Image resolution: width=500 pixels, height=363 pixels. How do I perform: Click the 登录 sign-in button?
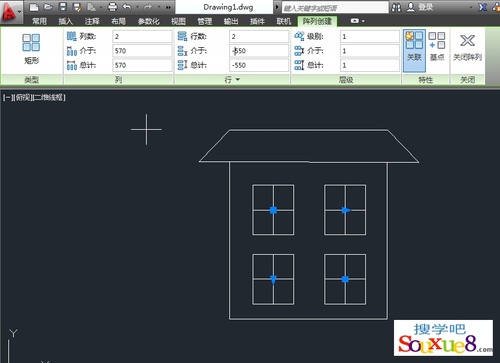pyautogui.click(x=420, y=7)
